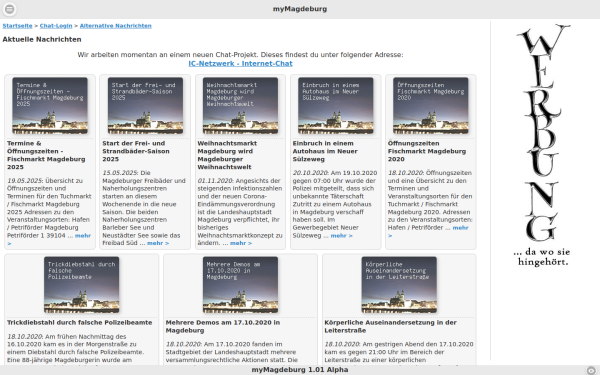Follow 'mehr >' link in Autohaus Einbruch card
Viewport: 600px width, 375px height.
click(x=342, y=236)
